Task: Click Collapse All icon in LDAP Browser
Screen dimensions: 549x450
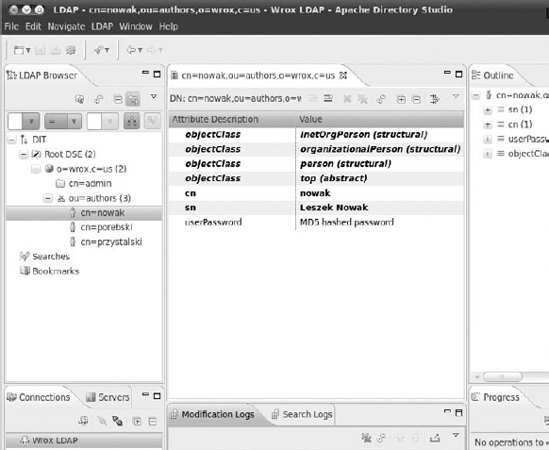Action: [118, 99]
